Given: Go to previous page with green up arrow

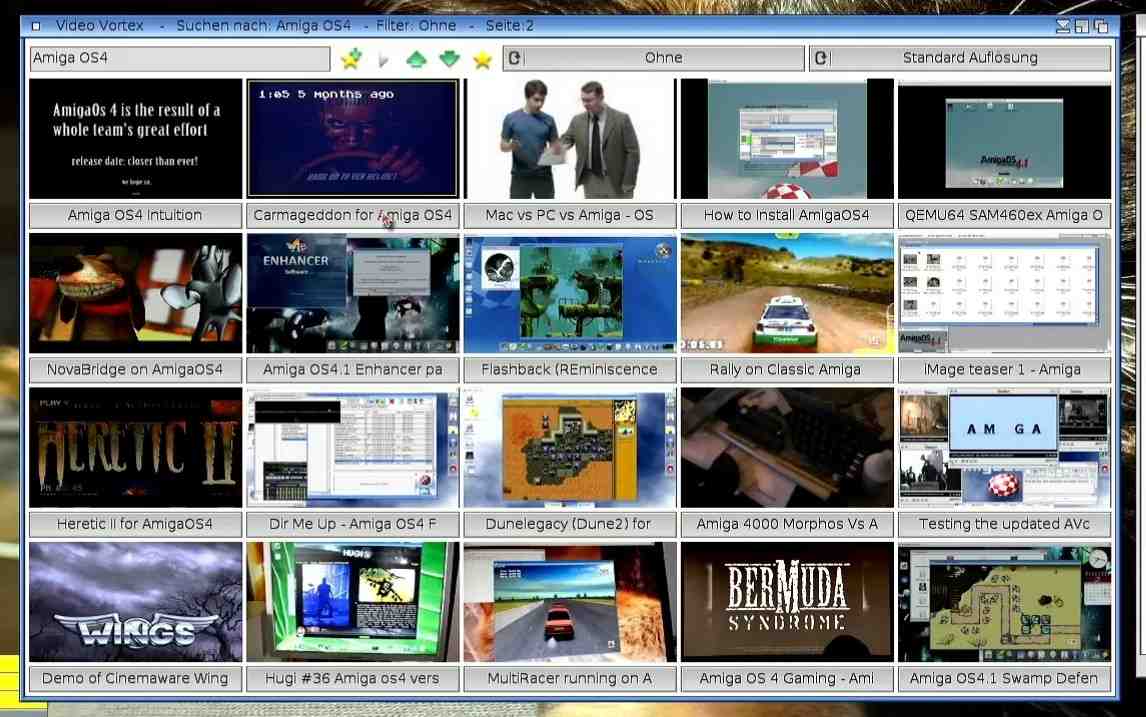Looking at the screenshot, I should pos(416,59).
